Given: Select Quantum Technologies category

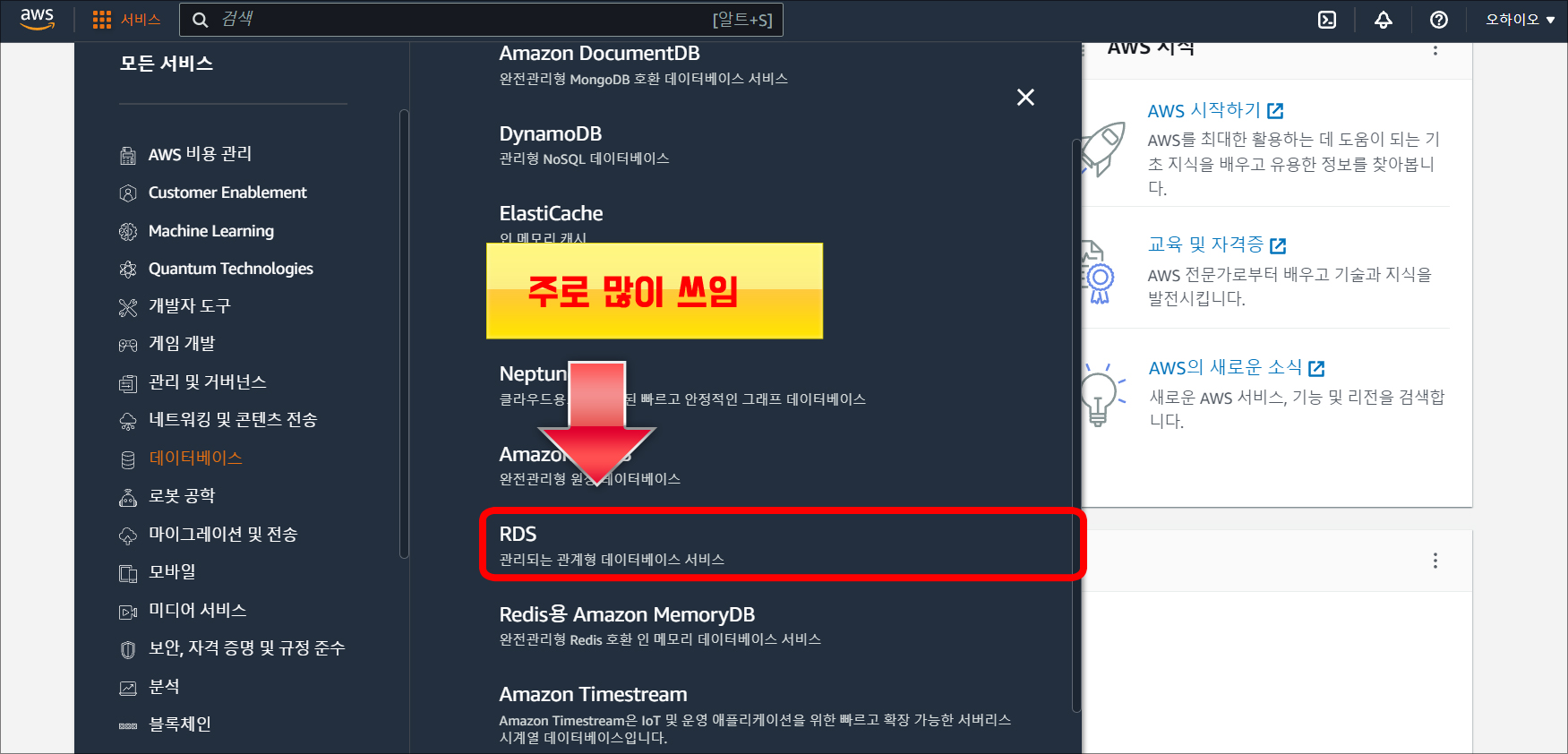Looking at the screenshot, I should [231, 269].
